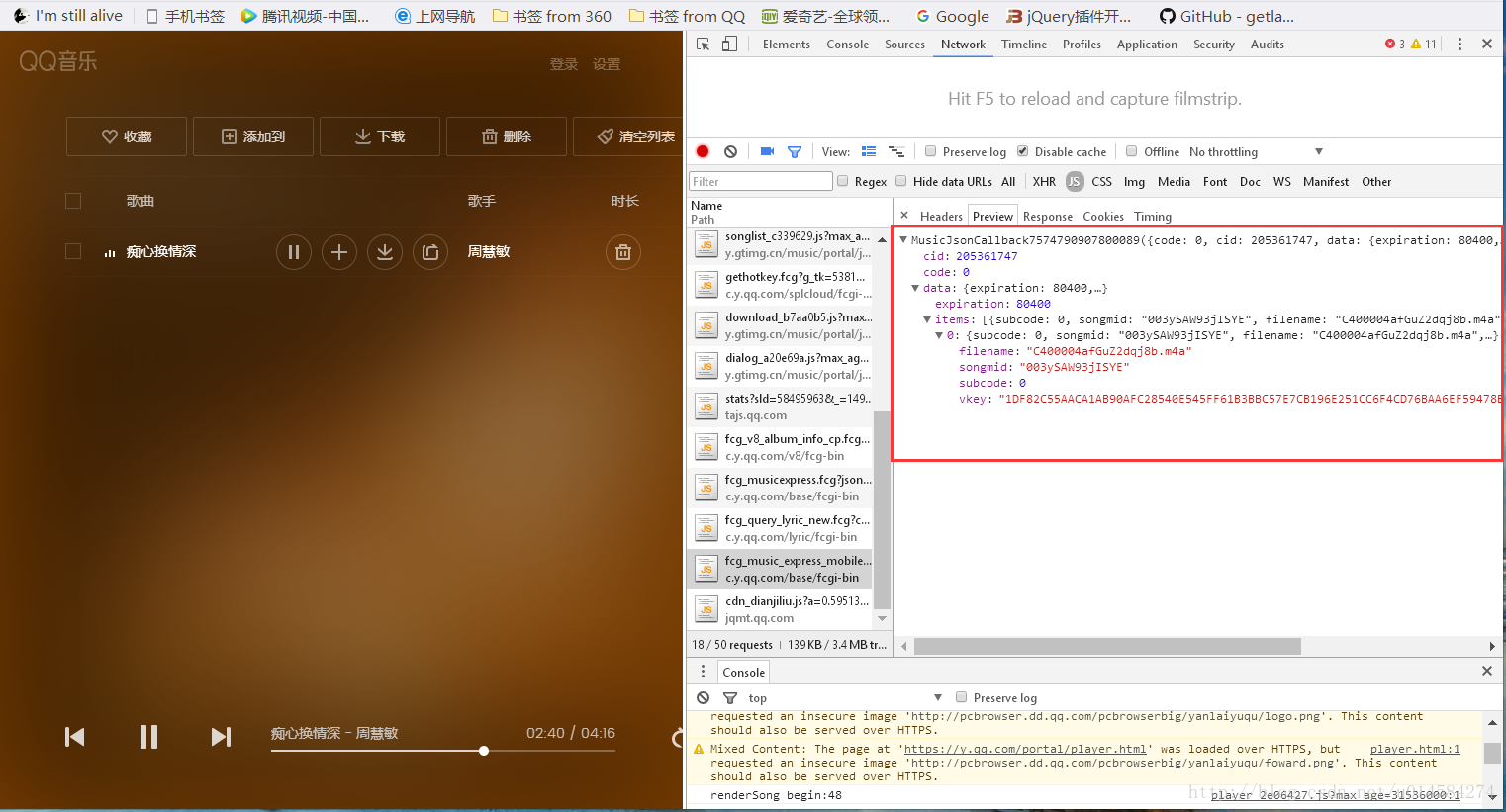Screen dimensions: 1506x812
Task: Skip to the next track
Action: click(x=221, y=737)
